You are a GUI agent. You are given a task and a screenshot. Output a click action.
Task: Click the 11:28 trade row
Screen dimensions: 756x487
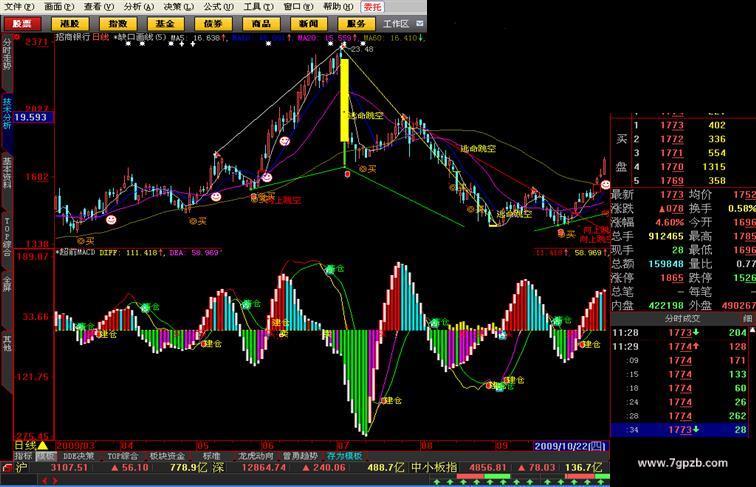(x=679, y=333)
